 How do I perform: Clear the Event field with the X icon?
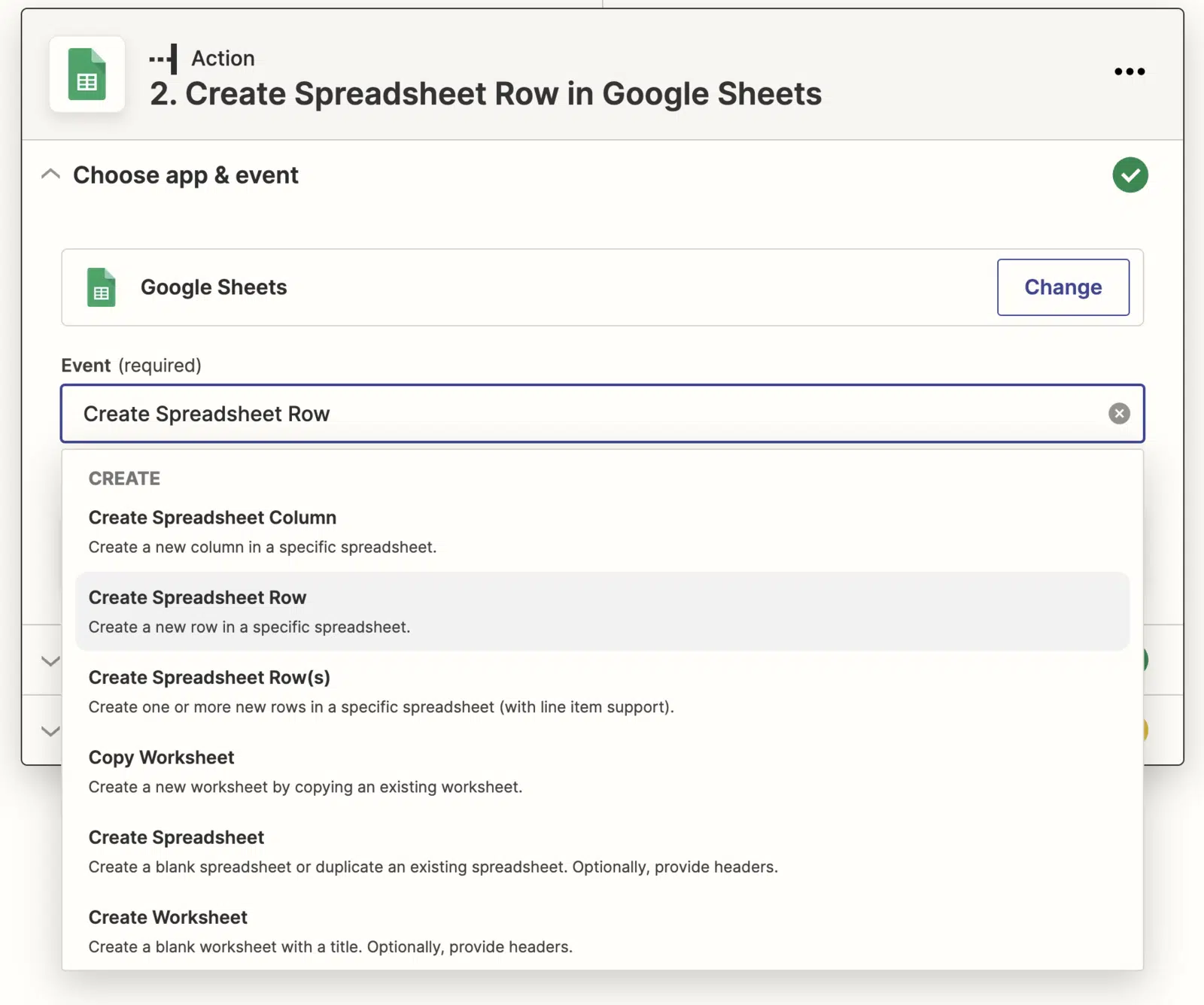(x=1119, y=414)
